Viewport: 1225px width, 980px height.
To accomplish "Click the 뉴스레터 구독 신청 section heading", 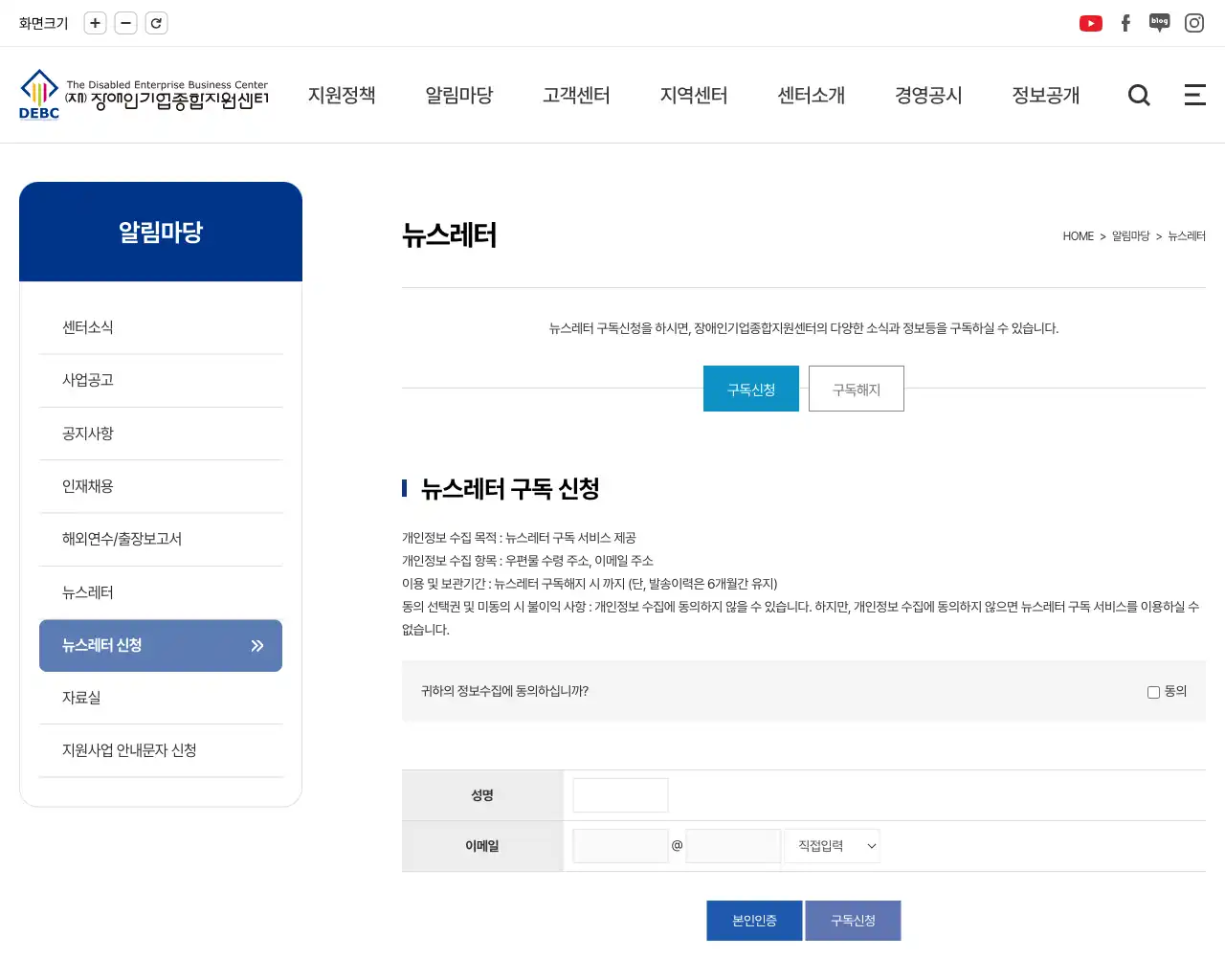I will click(510, 489).
